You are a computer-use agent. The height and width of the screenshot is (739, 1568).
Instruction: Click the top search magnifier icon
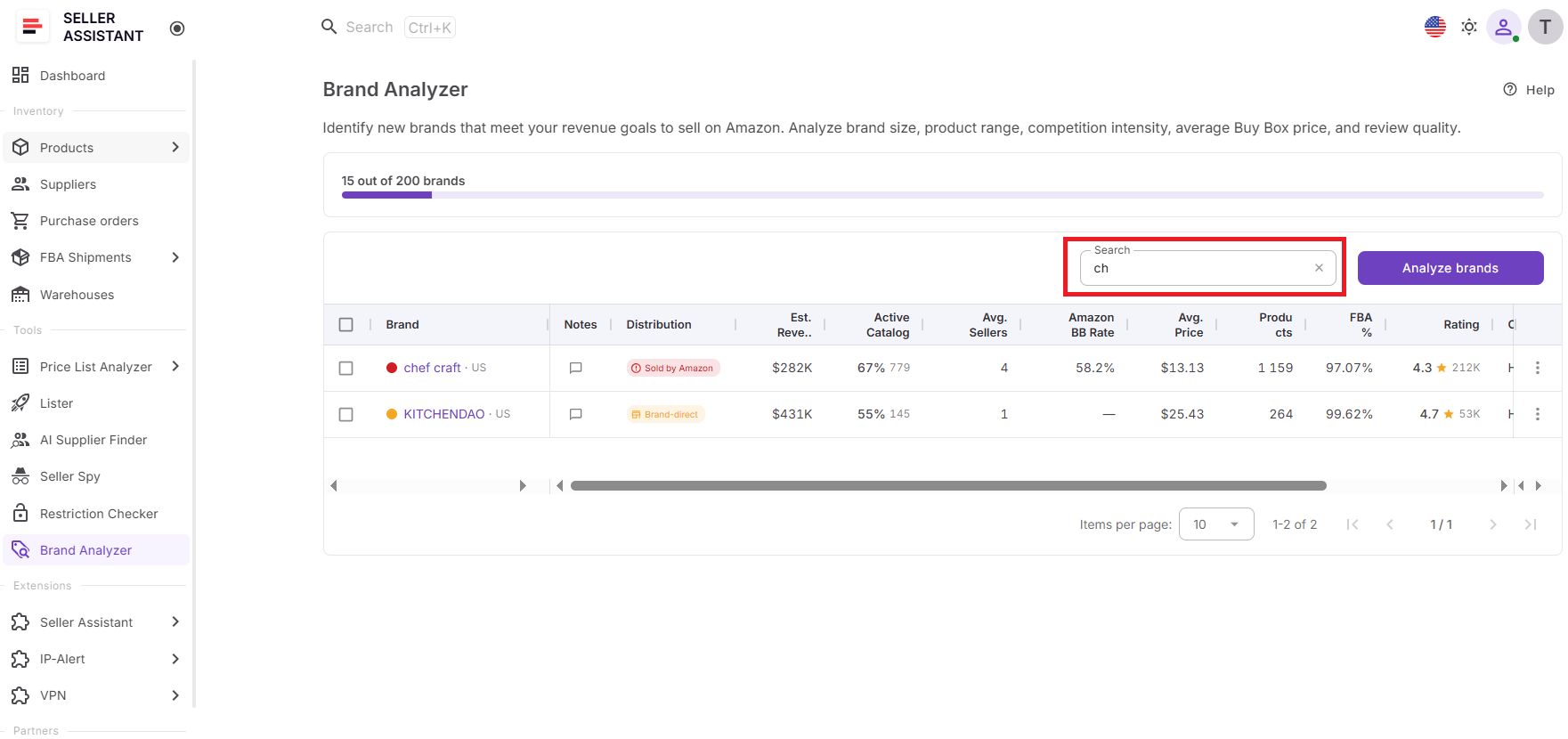click(329, 27)
